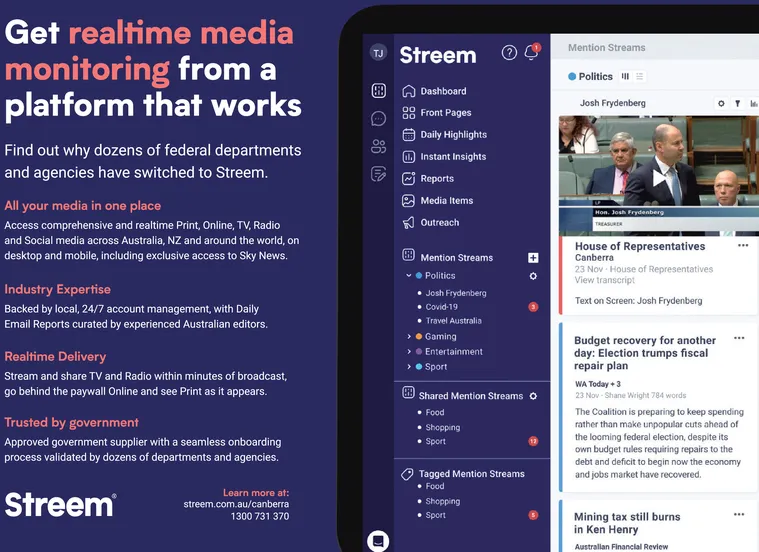
Task: Open the notes edit icon in the narrow sidebar
Action: [379, 174]
